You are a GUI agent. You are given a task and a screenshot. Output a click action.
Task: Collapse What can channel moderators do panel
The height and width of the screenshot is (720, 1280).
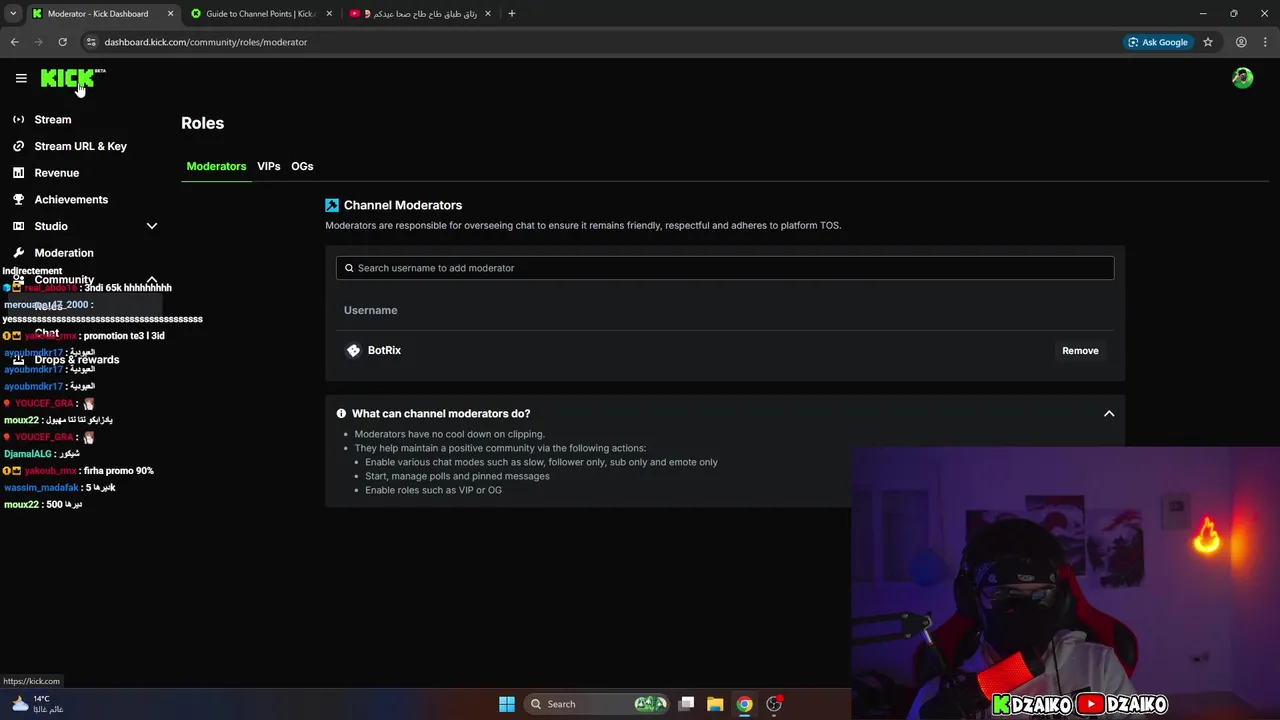pos(1109,413)
